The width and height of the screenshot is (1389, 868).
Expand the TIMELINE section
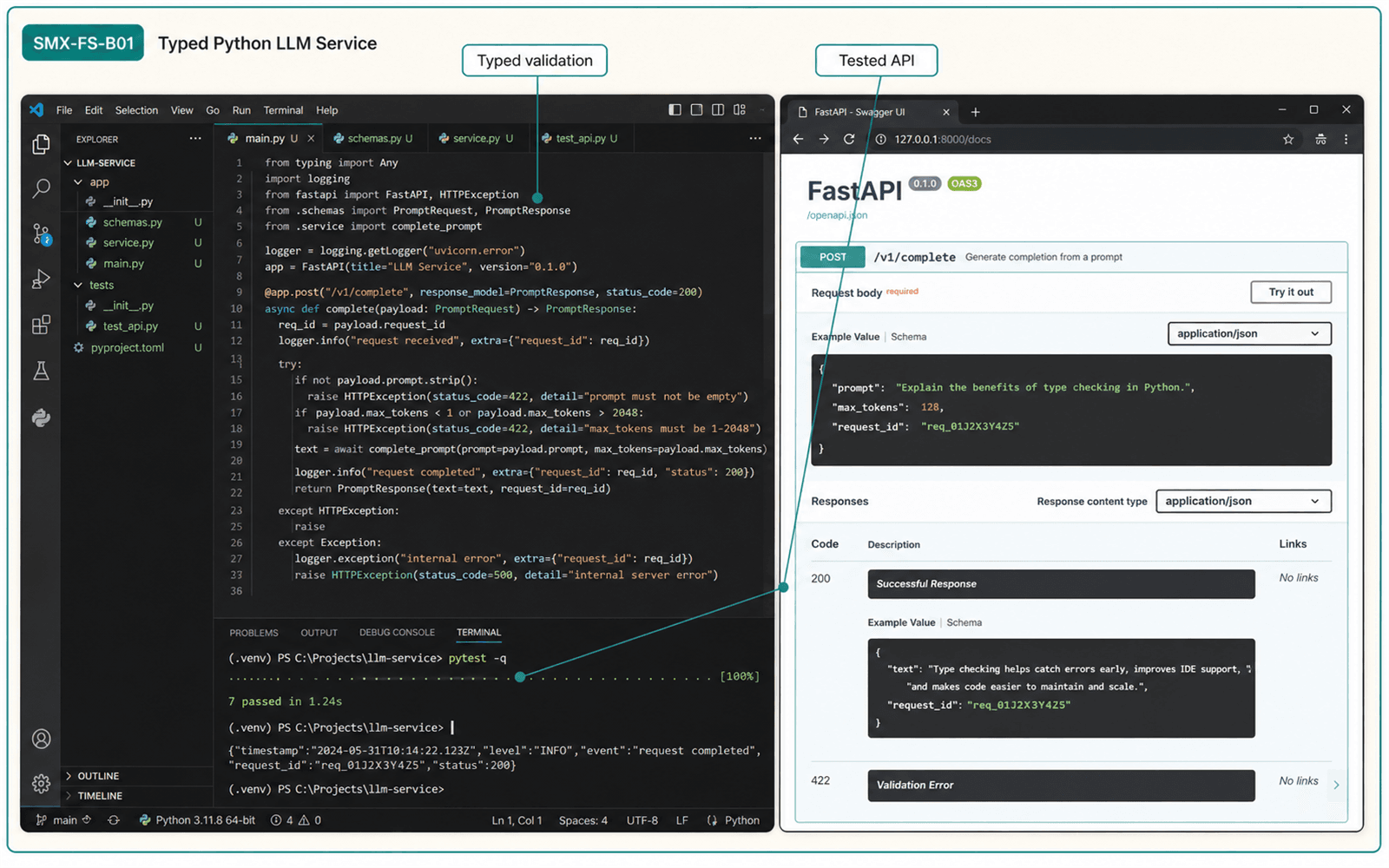(x=94, y=796)
